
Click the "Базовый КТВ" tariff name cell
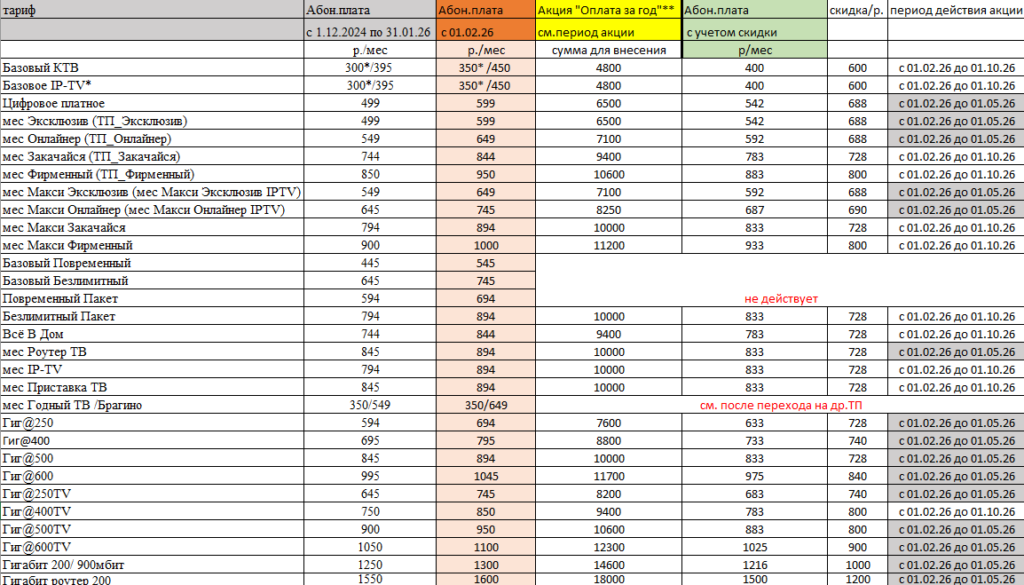click(x=150, y=68)
